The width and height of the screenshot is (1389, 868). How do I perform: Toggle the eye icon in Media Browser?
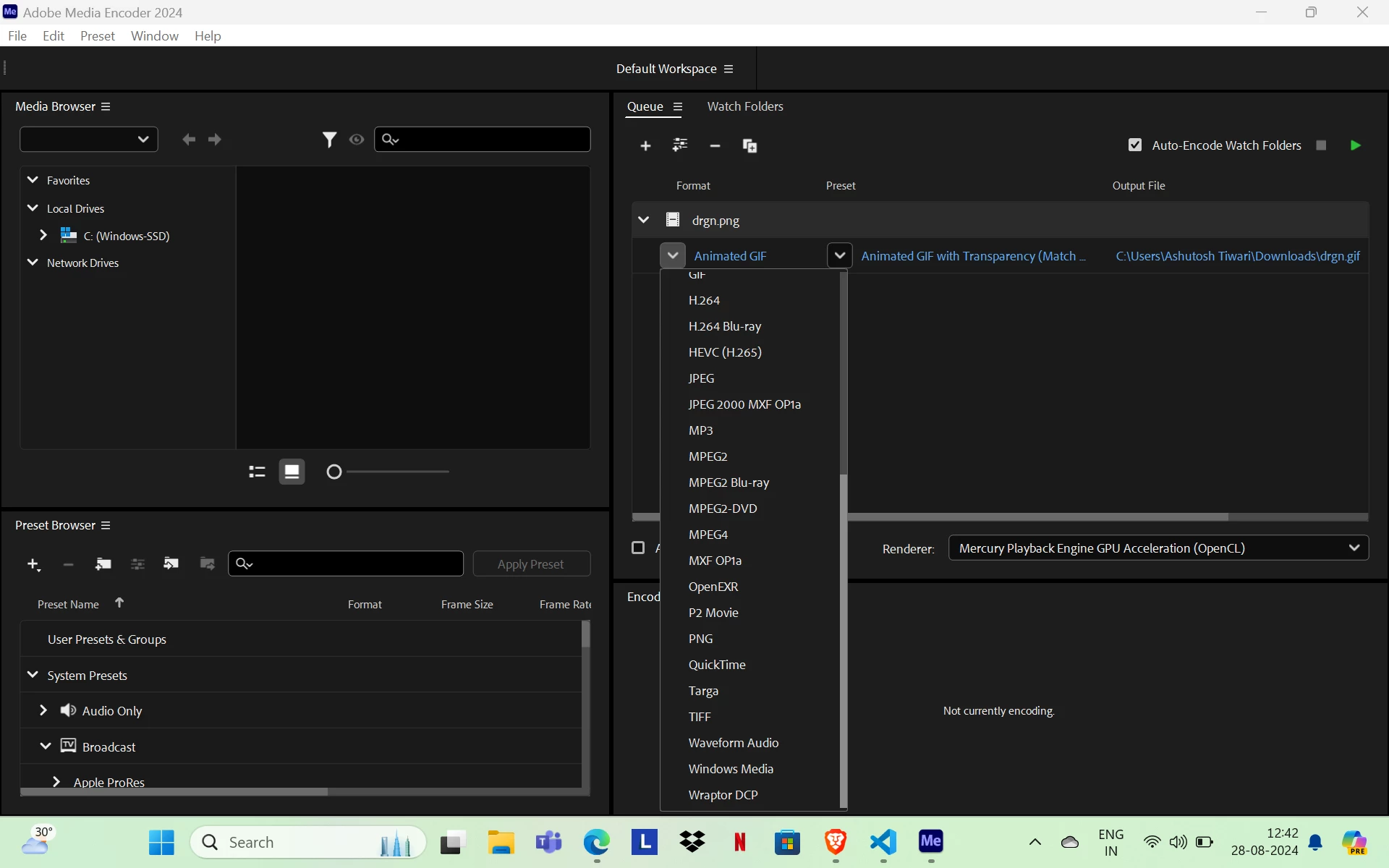coord(357,140)
